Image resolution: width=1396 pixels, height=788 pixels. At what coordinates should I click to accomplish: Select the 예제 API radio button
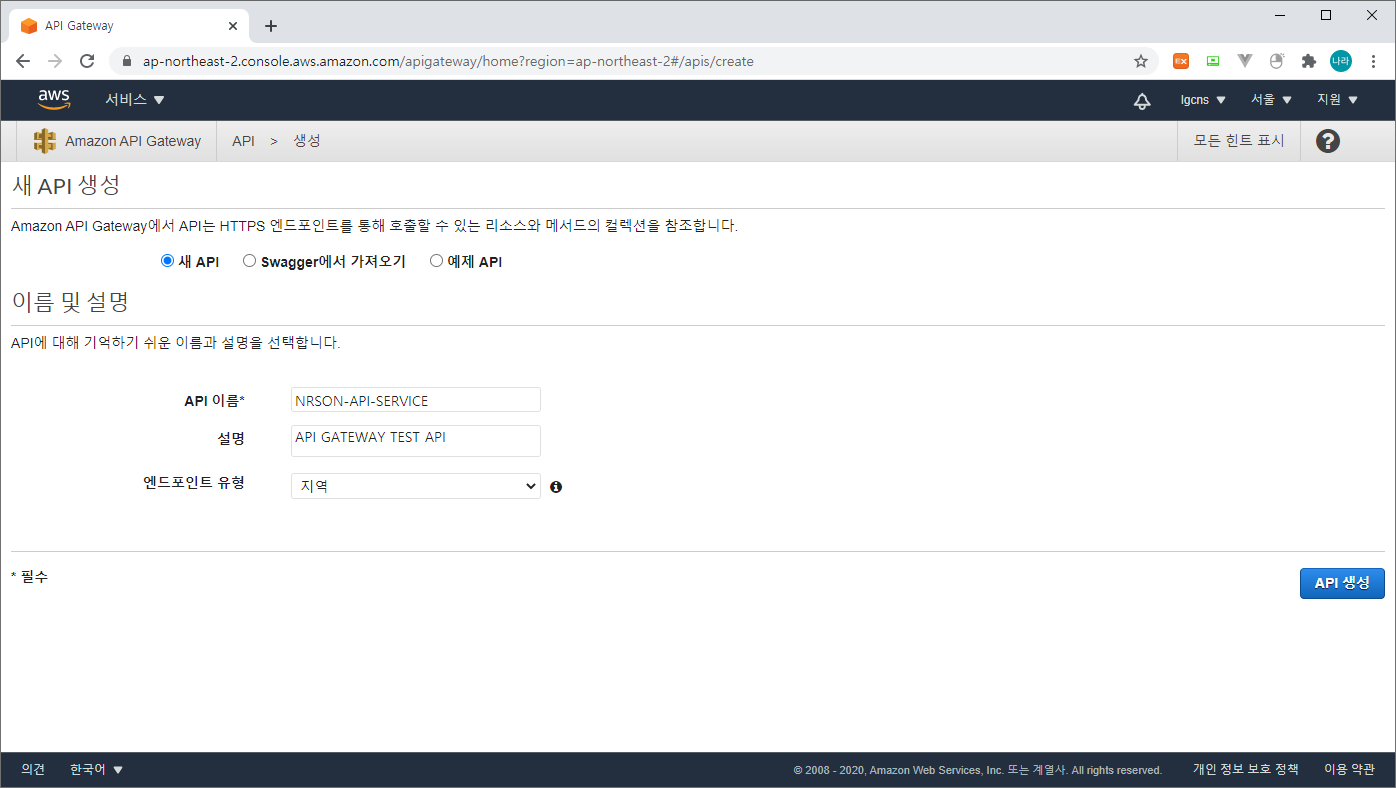click(x=436, y=261)
